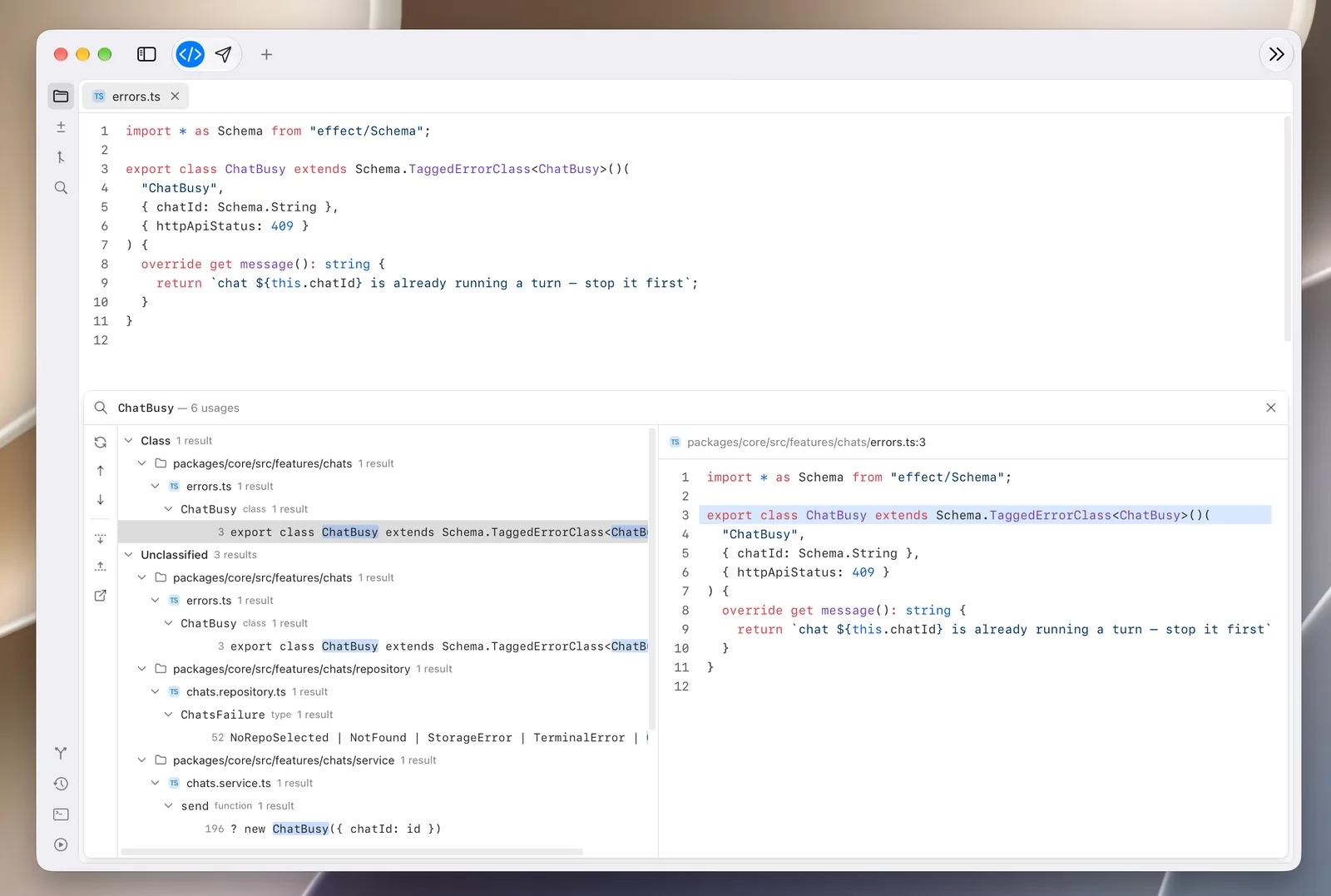Screen dimensions: 1331x896
Task: Collapse the chats.repository.ts file node
Action: pyautogui.click(x=156, y=692)
